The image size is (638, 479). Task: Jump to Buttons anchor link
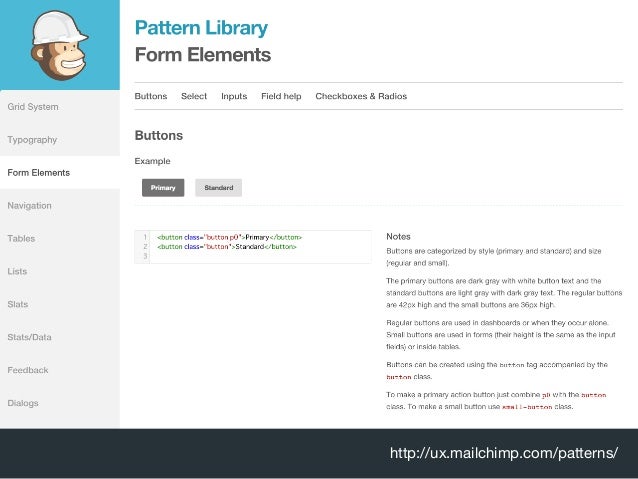[151, 96]
